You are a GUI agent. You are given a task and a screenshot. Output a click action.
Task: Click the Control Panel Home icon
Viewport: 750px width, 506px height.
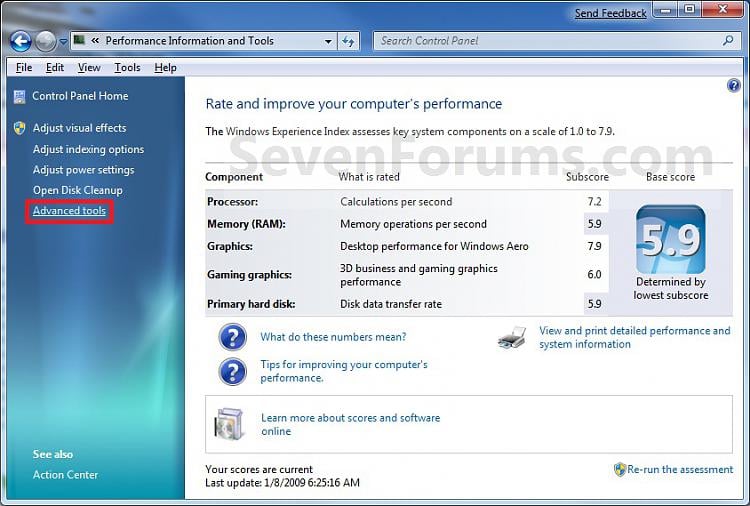(x=19, y=97)
